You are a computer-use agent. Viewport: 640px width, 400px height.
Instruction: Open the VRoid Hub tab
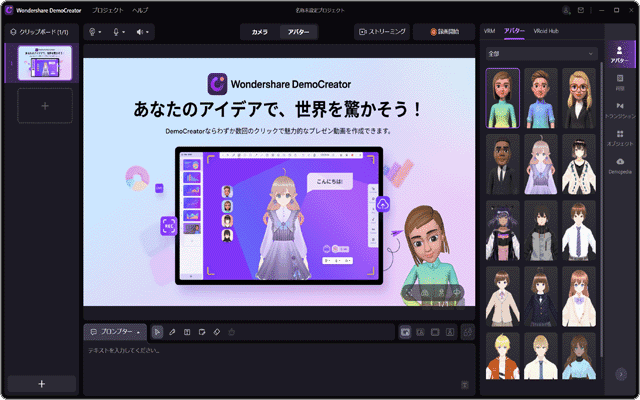coord(546,31)
